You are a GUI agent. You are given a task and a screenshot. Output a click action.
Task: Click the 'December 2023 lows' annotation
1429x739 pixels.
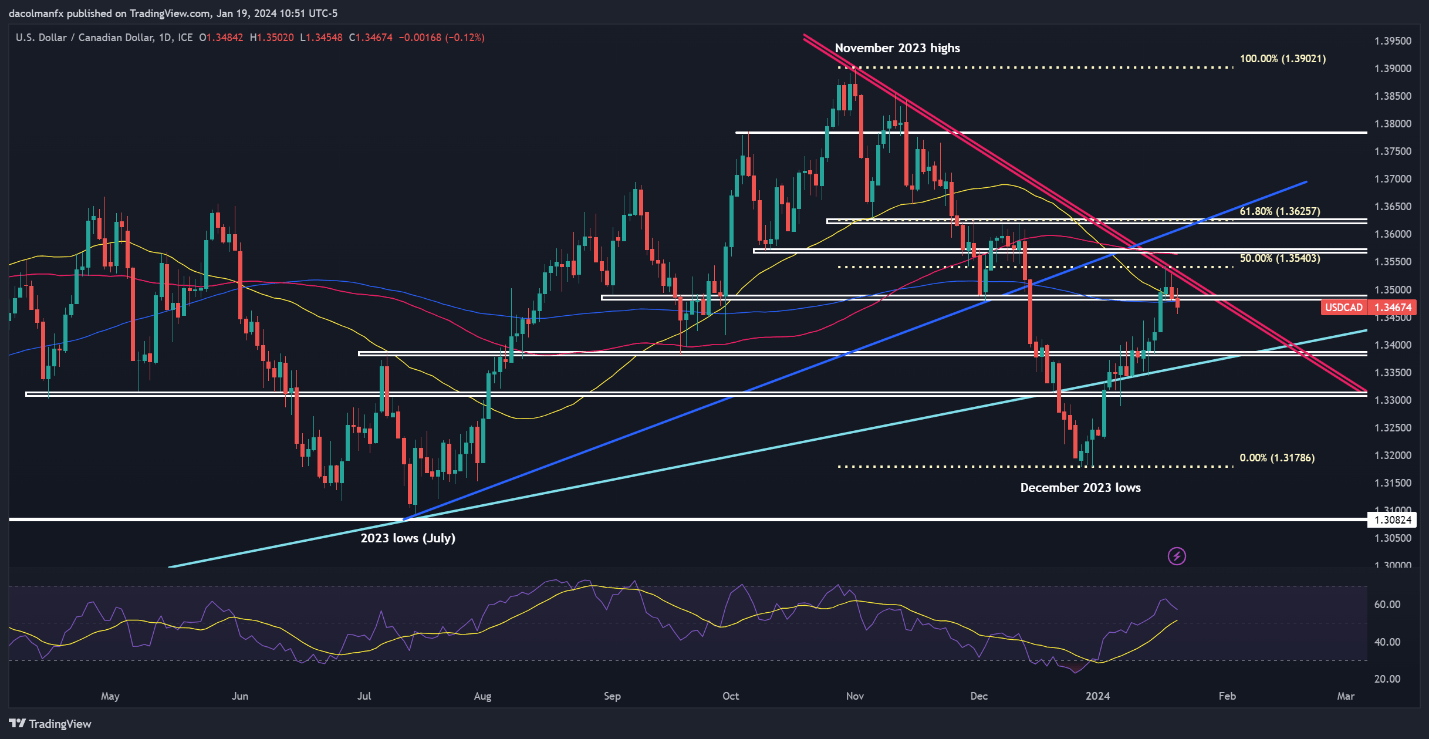click(1080, 488)
